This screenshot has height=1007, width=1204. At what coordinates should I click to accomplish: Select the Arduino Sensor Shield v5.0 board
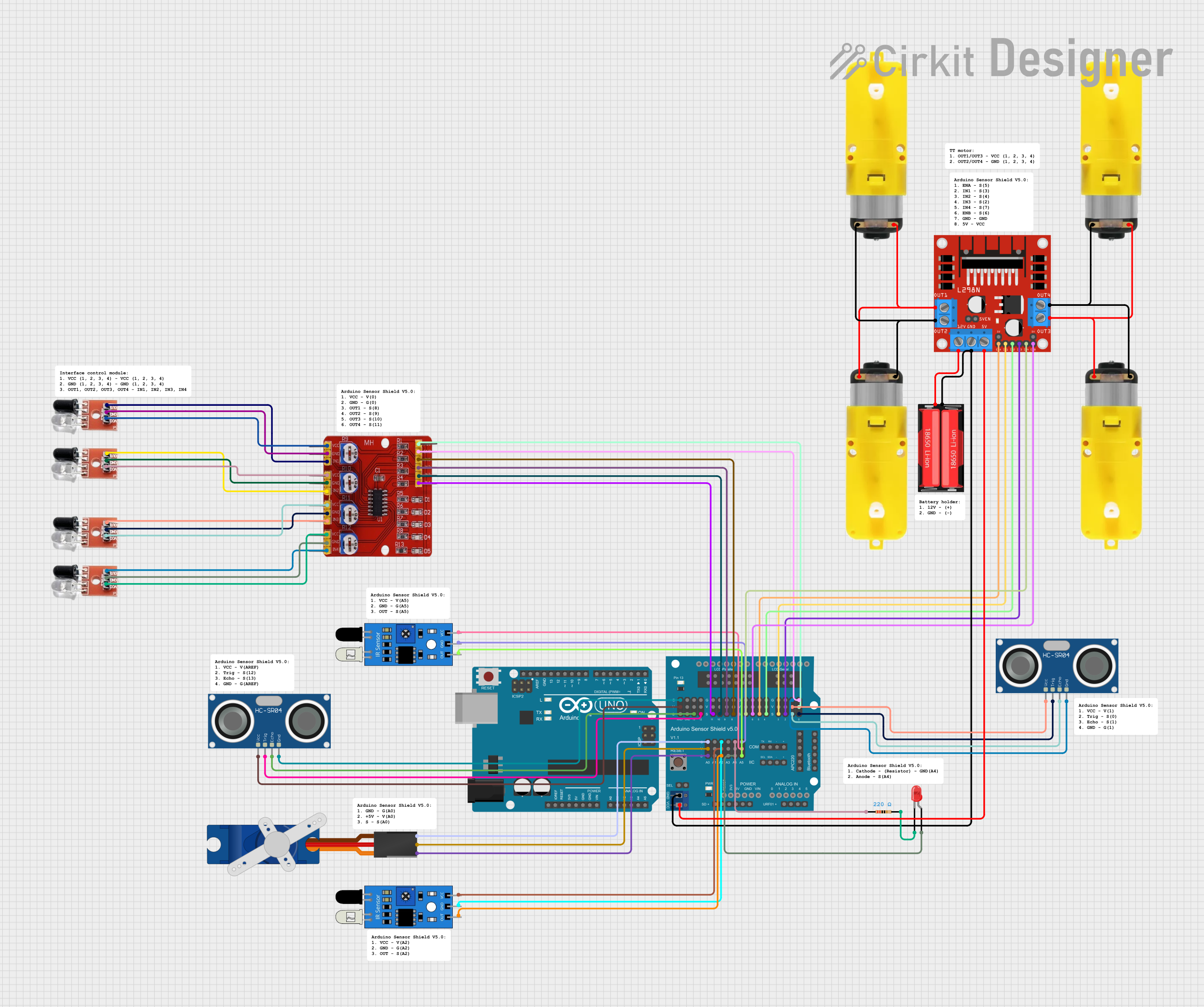[x=743, y=734]
